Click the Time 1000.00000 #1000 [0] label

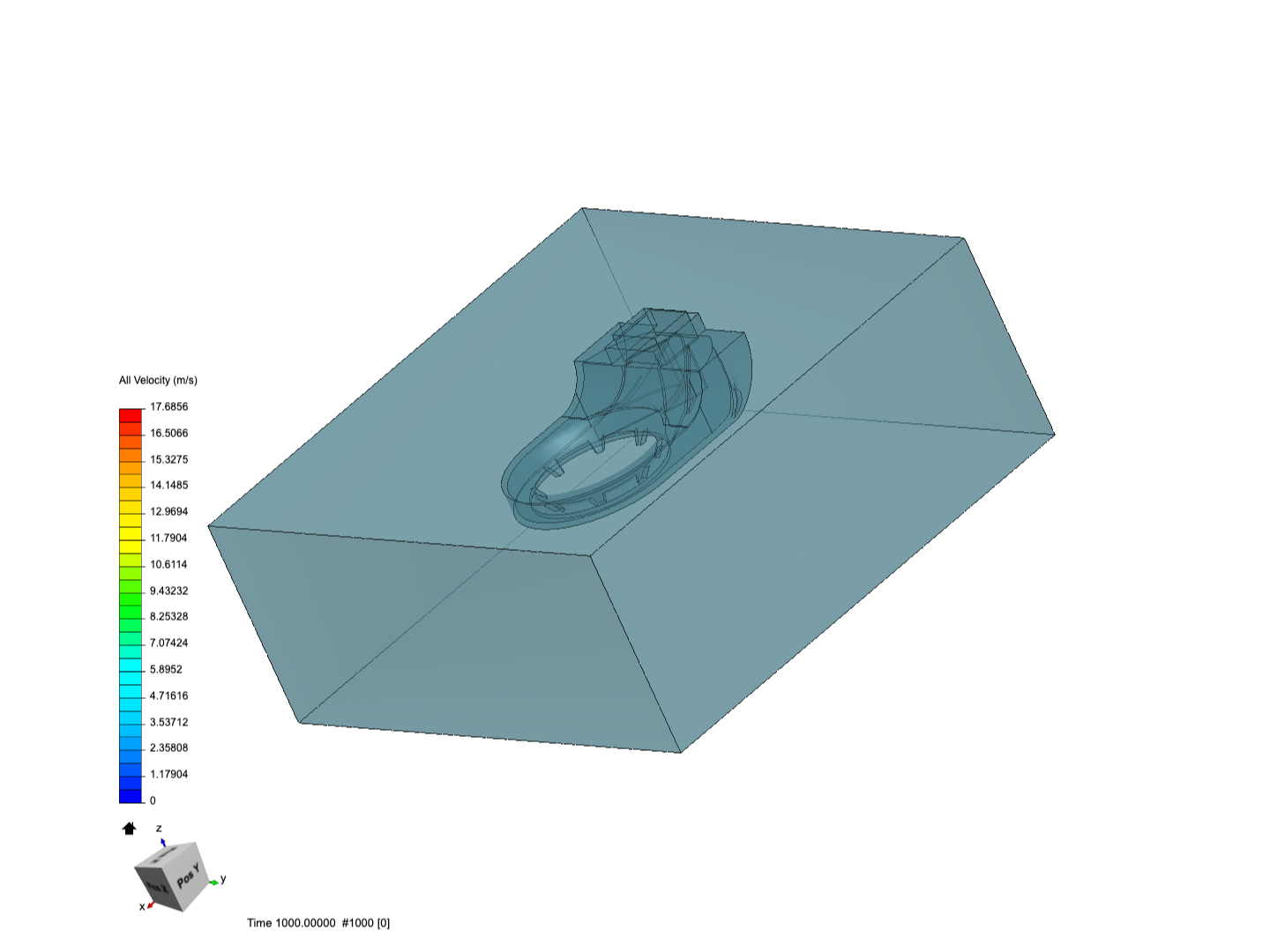(318, 923)
